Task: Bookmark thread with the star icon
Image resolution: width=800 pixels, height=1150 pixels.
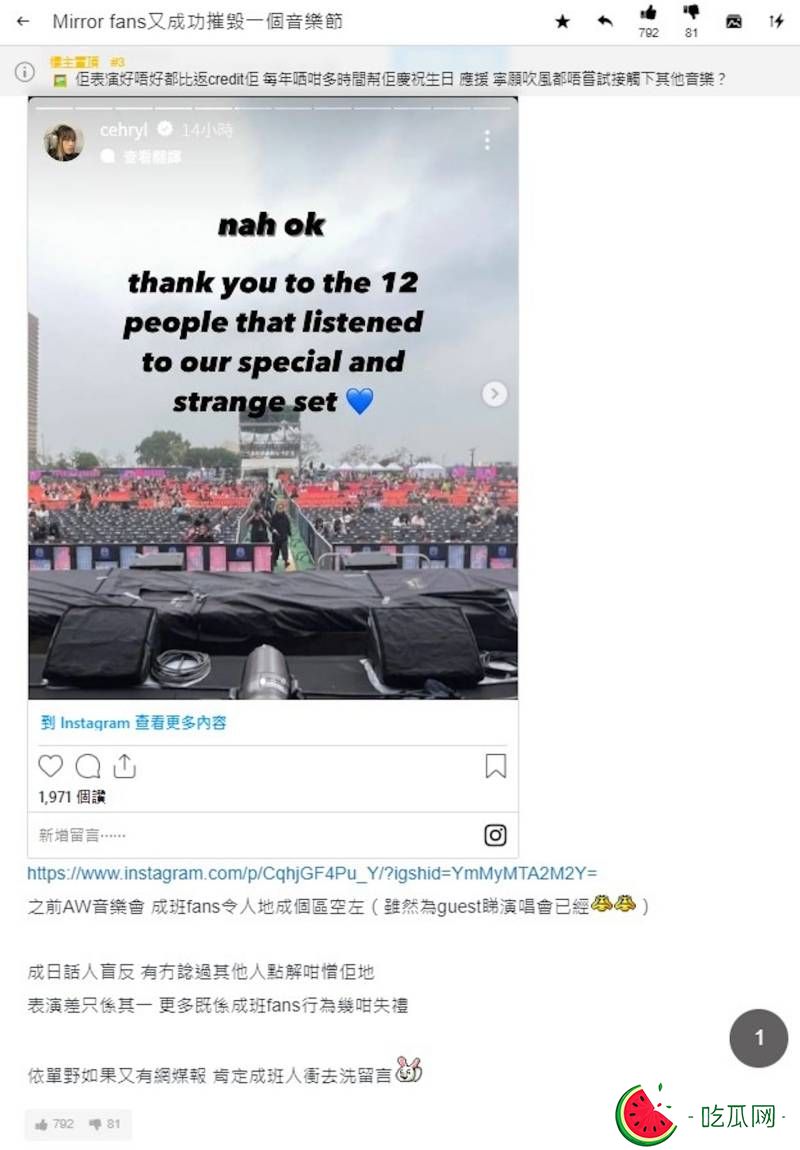Action: [x=562, y=22]
